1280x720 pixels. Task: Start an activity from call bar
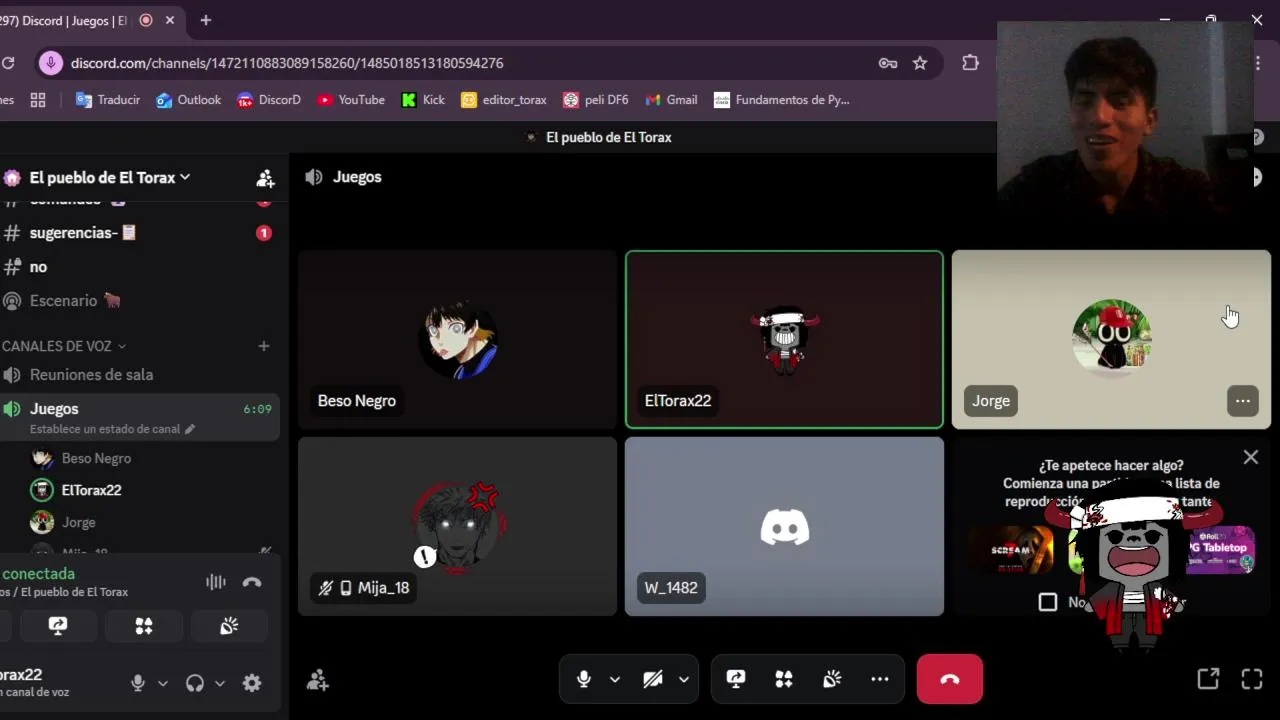tap(784, 679)
